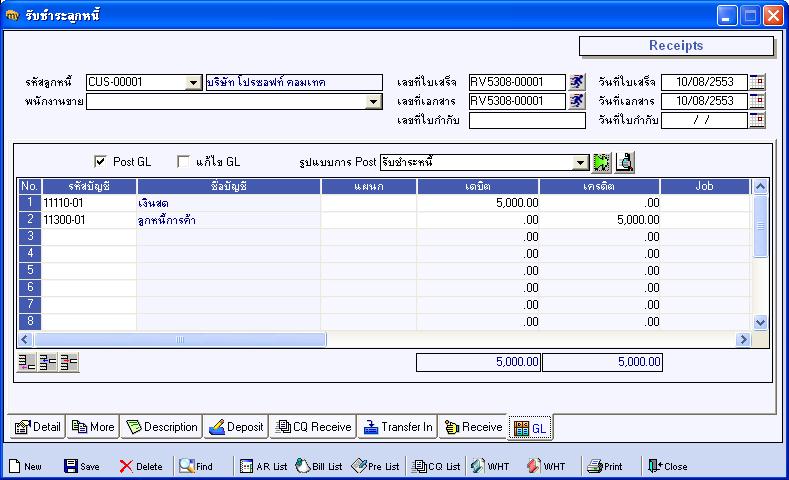Select account name cell ลูกหนี้การค้า
This screenshot has width=789, height=480.
(x=228, y=220)
